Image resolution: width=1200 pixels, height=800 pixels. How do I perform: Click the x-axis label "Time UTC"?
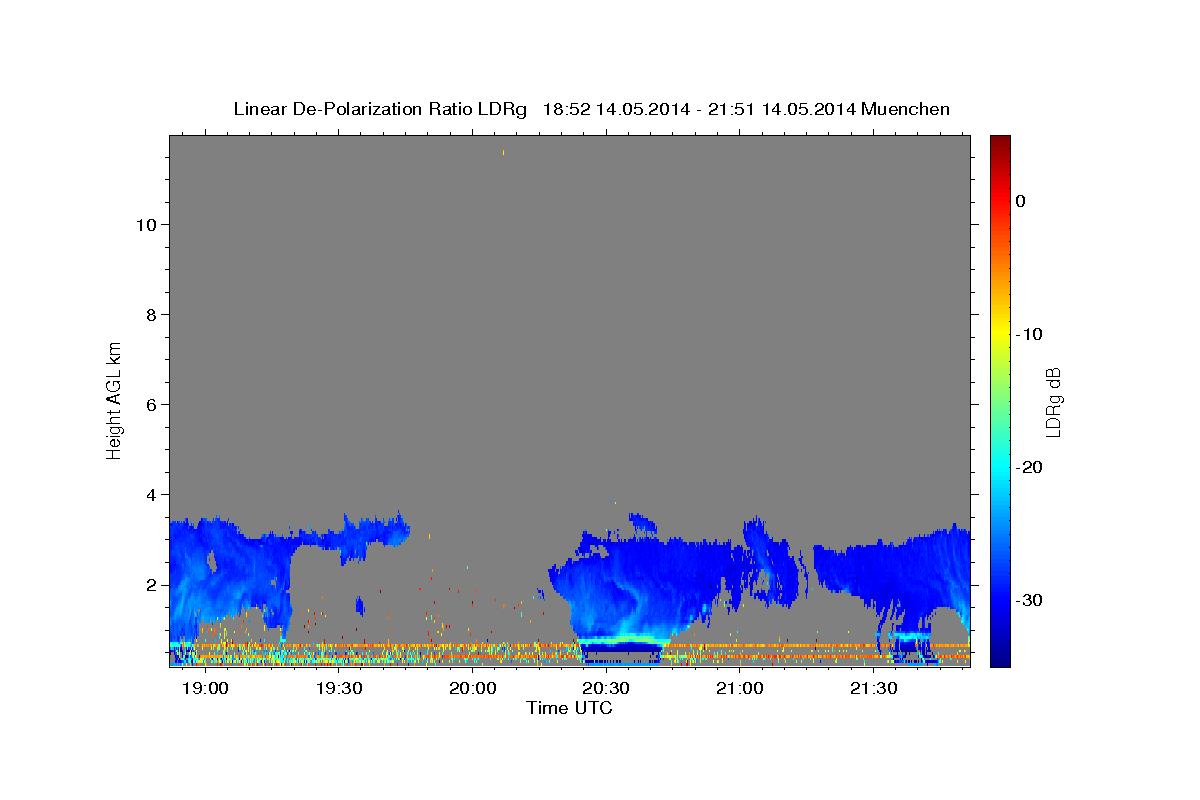click(569, 709)
